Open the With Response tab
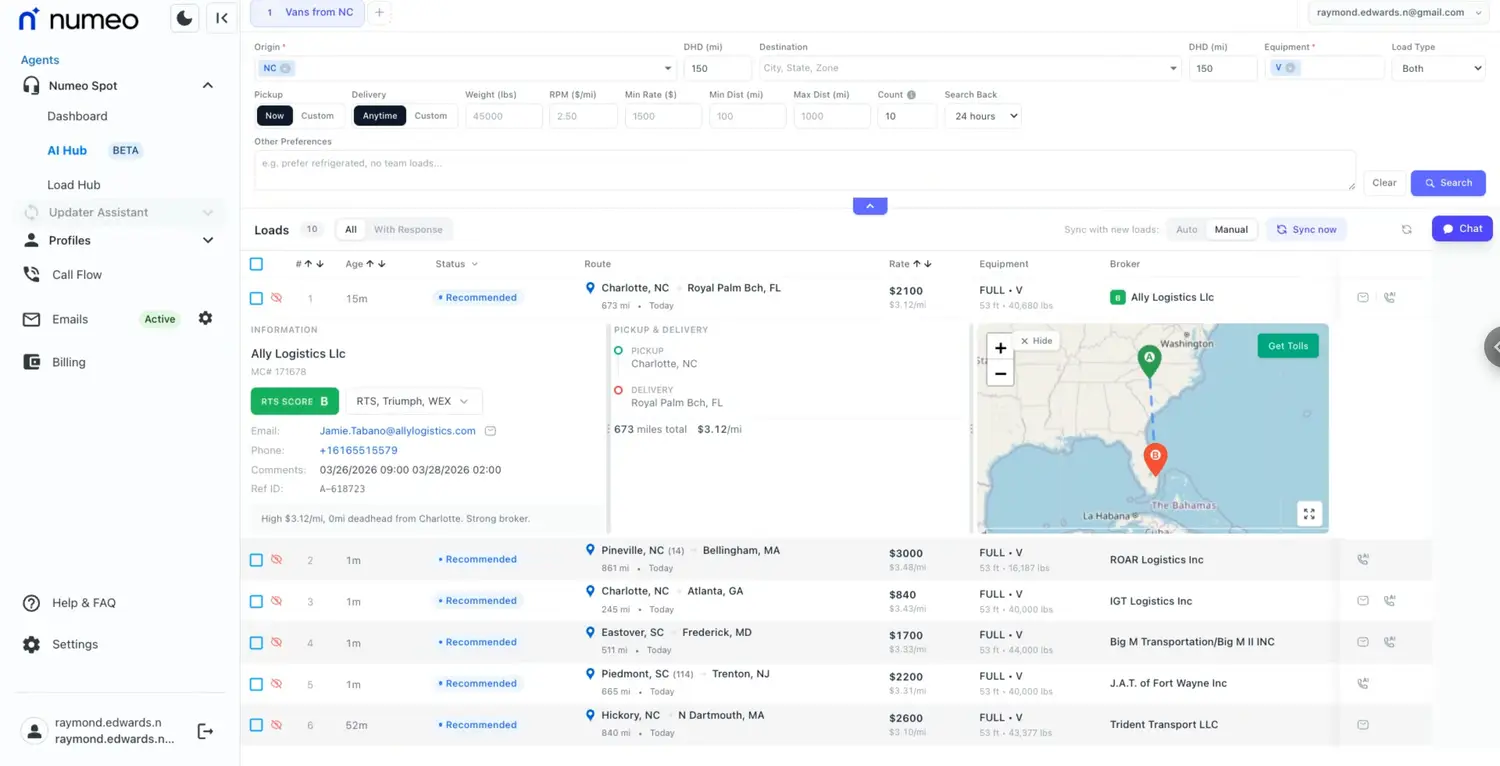Viewport: 1500px width, 766px height. click(x=408, y=230)
